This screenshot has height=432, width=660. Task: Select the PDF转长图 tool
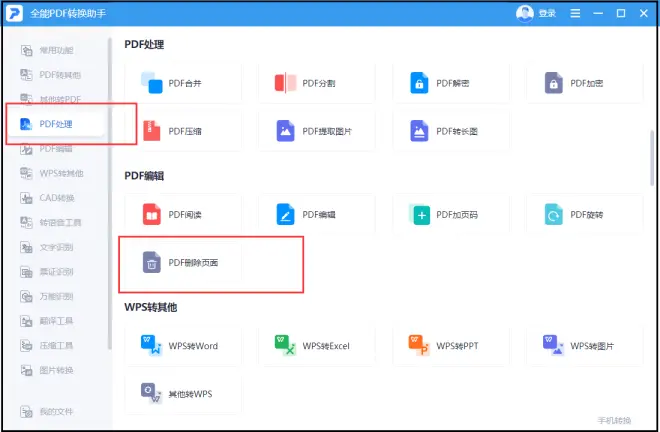[x=451, y=131]
